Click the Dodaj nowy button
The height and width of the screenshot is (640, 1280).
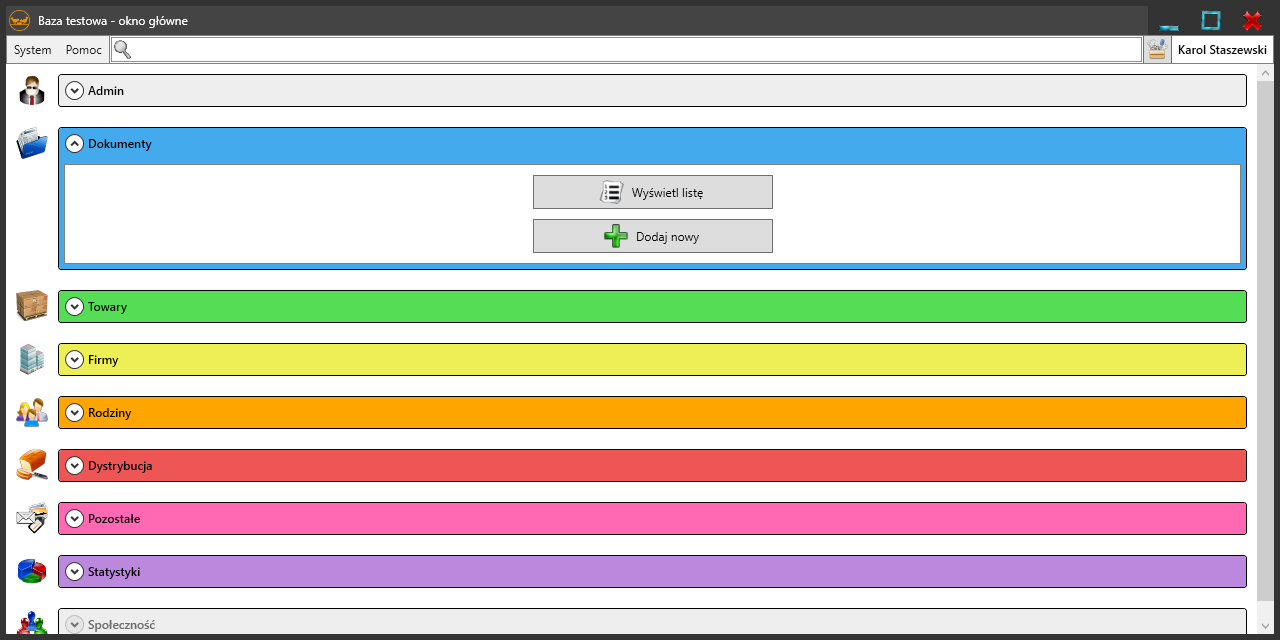(x=653, y=236)
